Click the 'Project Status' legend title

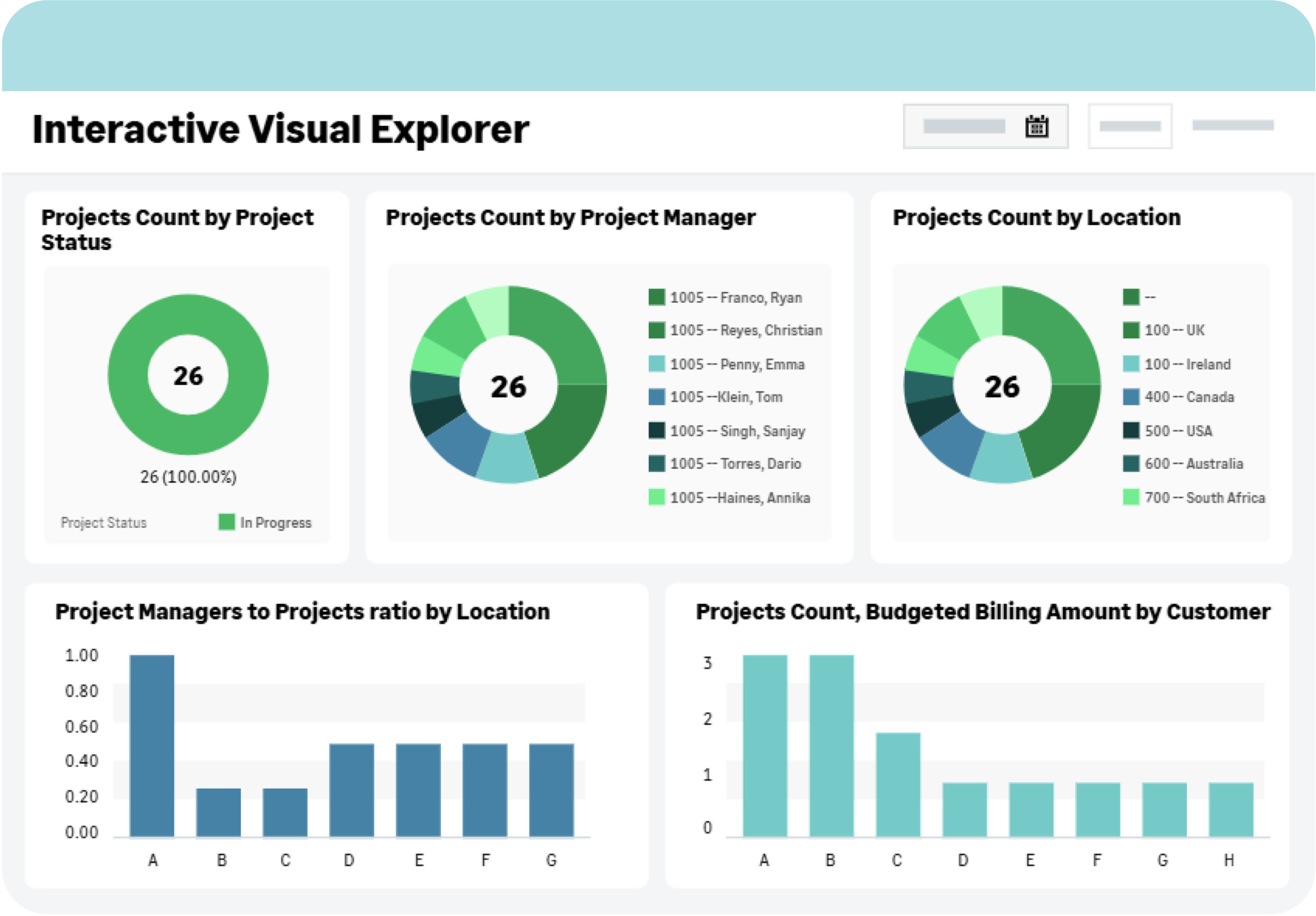coord(104,523)
